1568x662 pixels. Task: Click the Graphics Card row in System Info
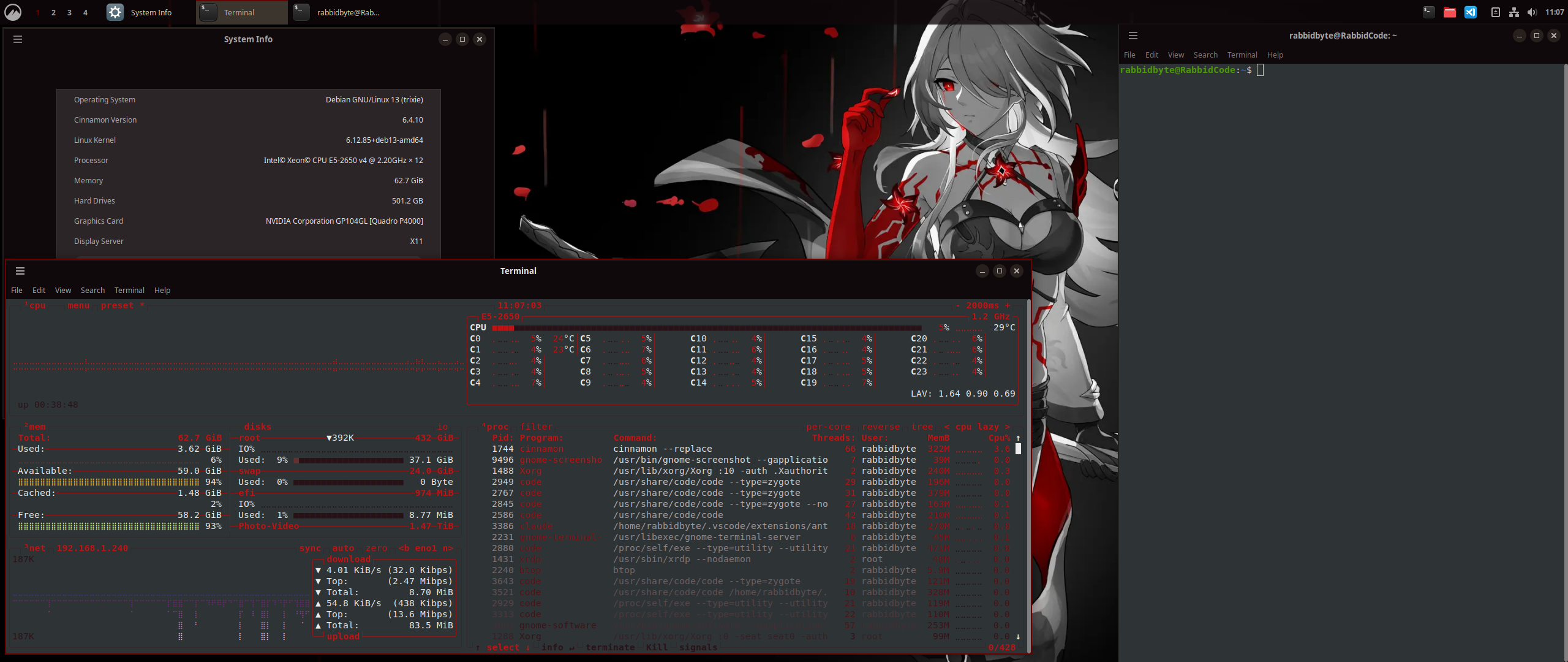pos(249,221)
